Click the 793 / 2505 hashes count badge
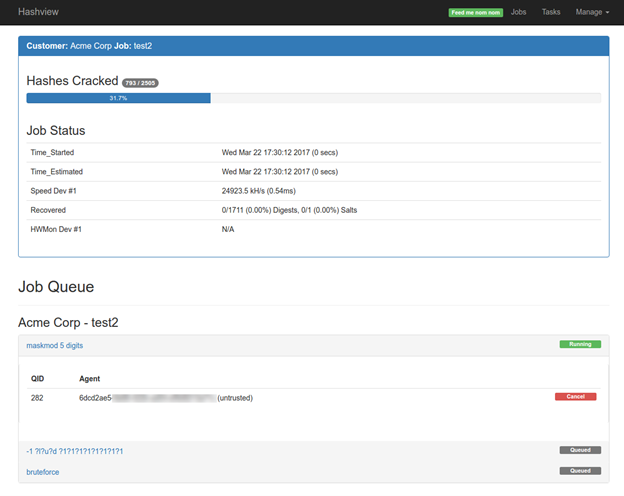This screenshot has height=496, width=624. (x=140, y=82)
